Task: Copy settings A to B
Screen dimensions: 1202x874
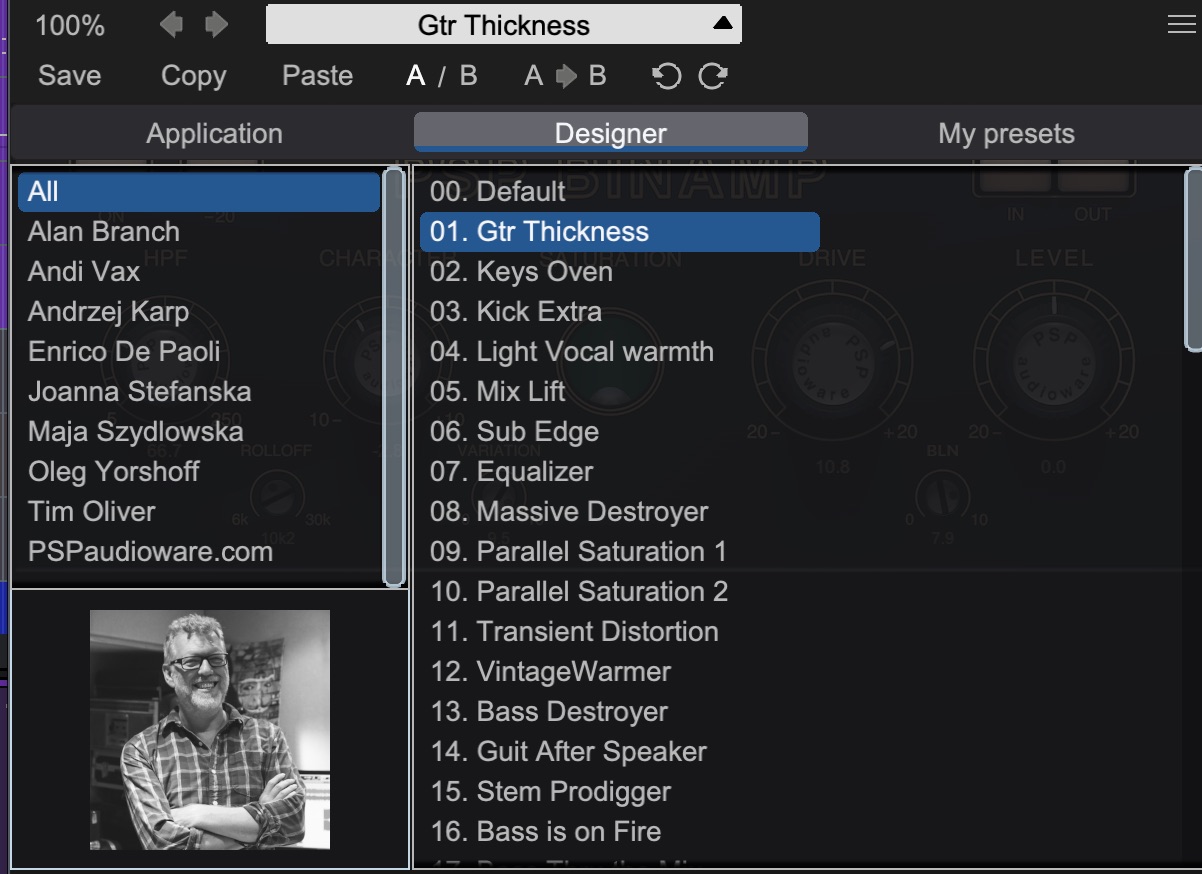Action: [565, 77]
